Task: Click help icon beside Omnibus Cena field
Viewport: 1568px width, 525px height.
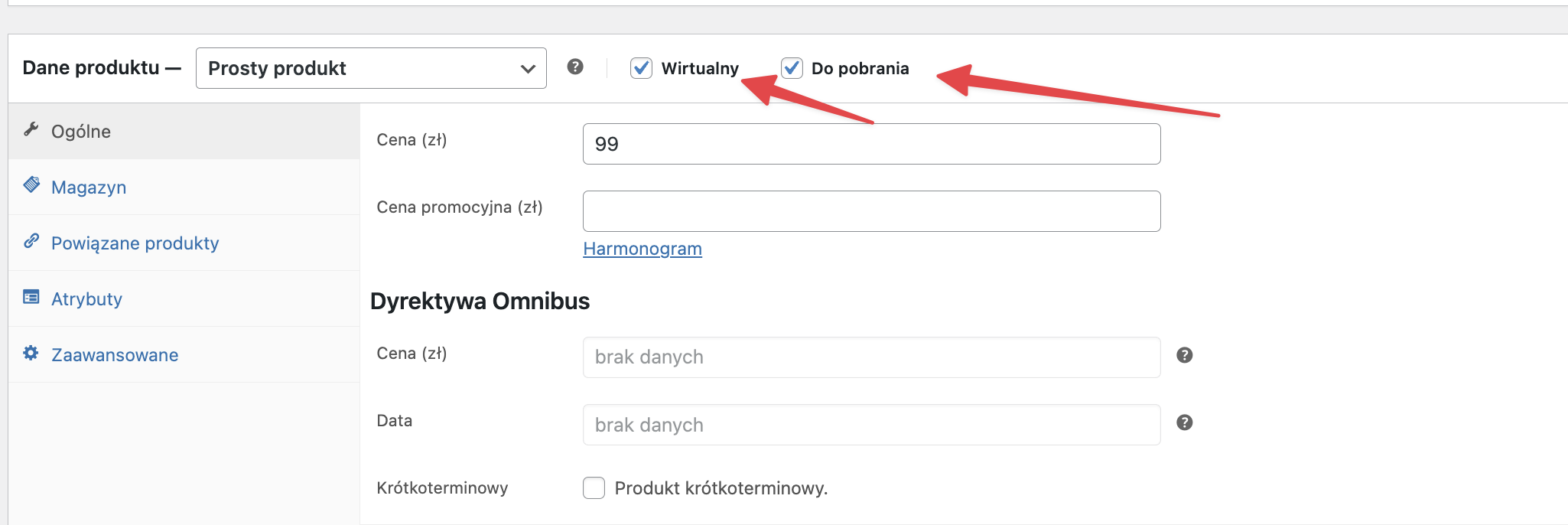Action: coord(1184,355)
